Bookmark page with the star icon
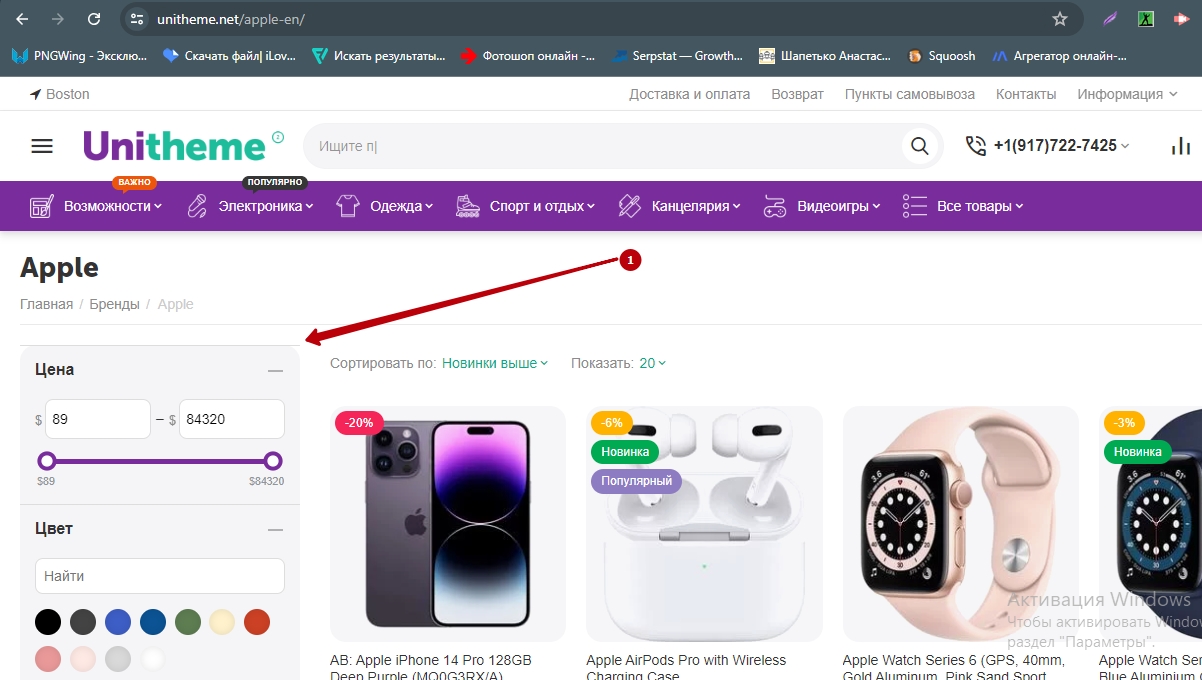The width and height of the screenshot is (1202, 680). click(x=1060, y=19)
